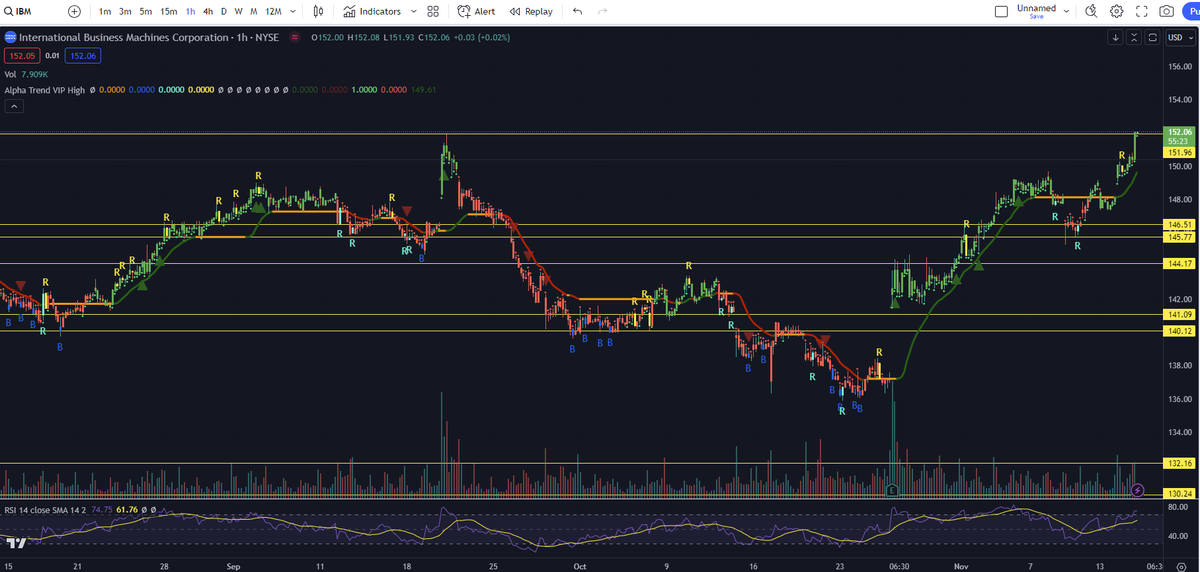Undo the last chart action
The height and width of the screenshot is (572, 1200).
(x=577, y=12)
